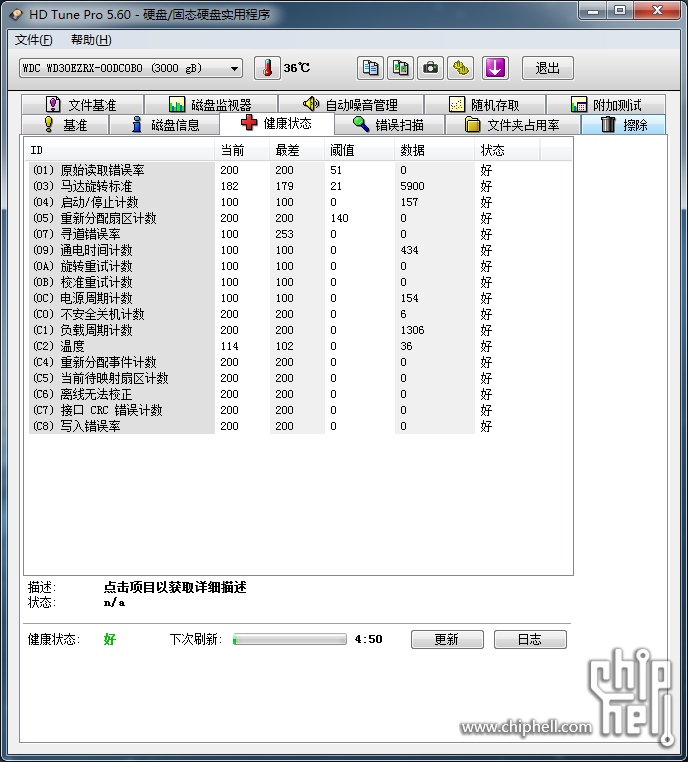Click the next refresh progress bar
This screenshot has width=688, height=762.
coord(290,639)
